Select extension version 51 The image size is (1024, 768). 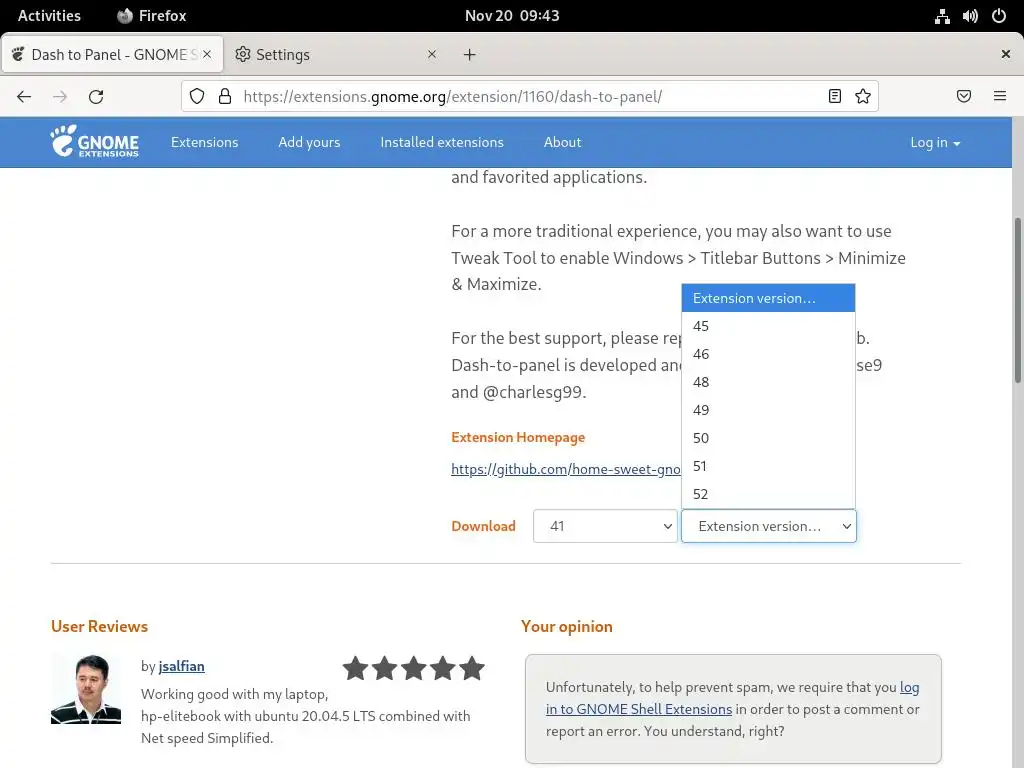point(768,466)
